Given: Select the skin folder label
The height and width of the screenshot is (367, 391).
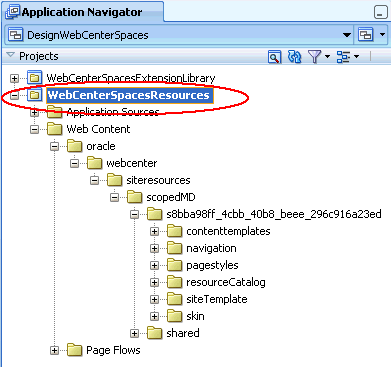Looking at the screenshot, I should coord(195,316).
